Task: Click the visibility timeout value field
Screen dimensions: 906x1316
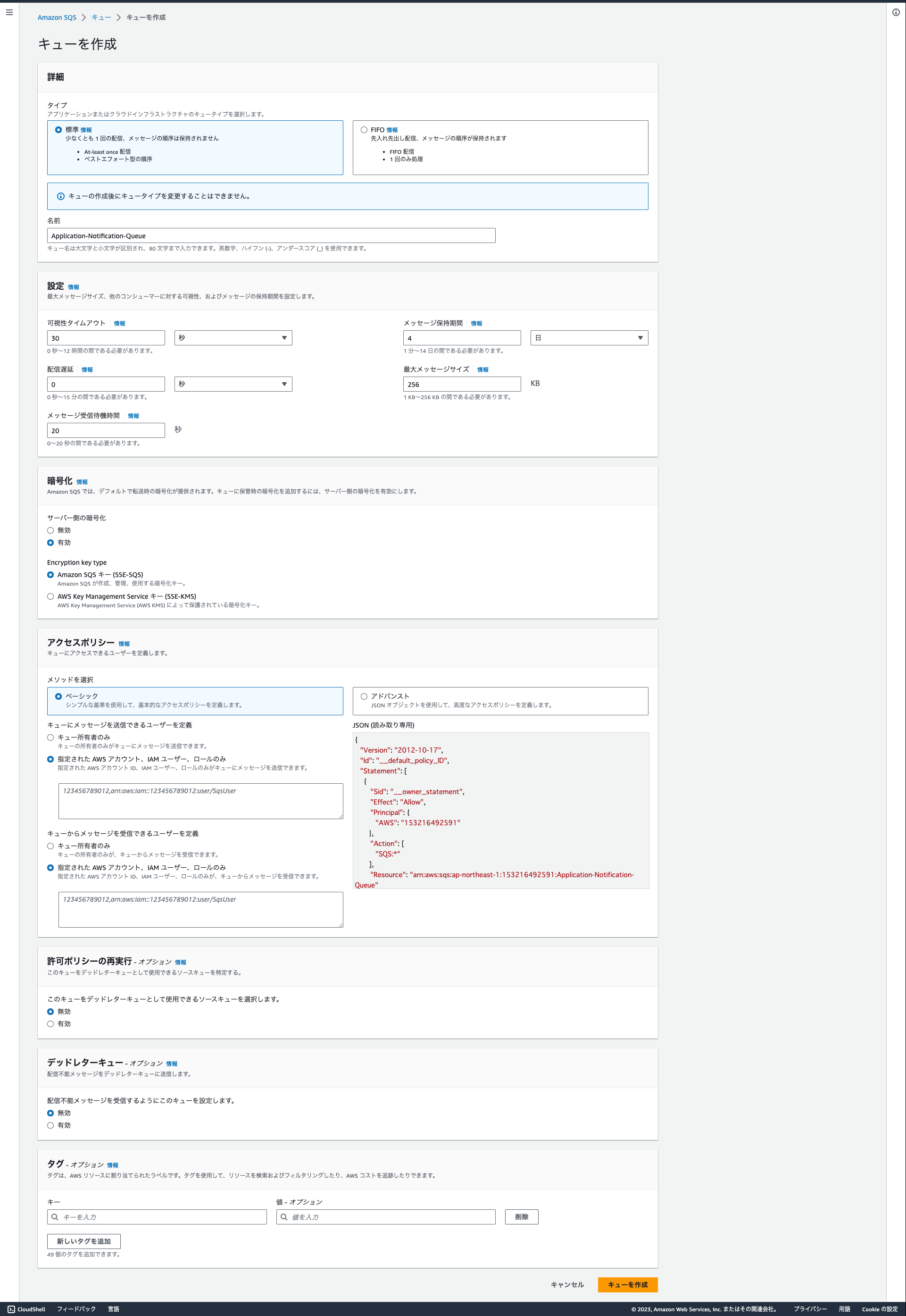Action: pos(106,338)
